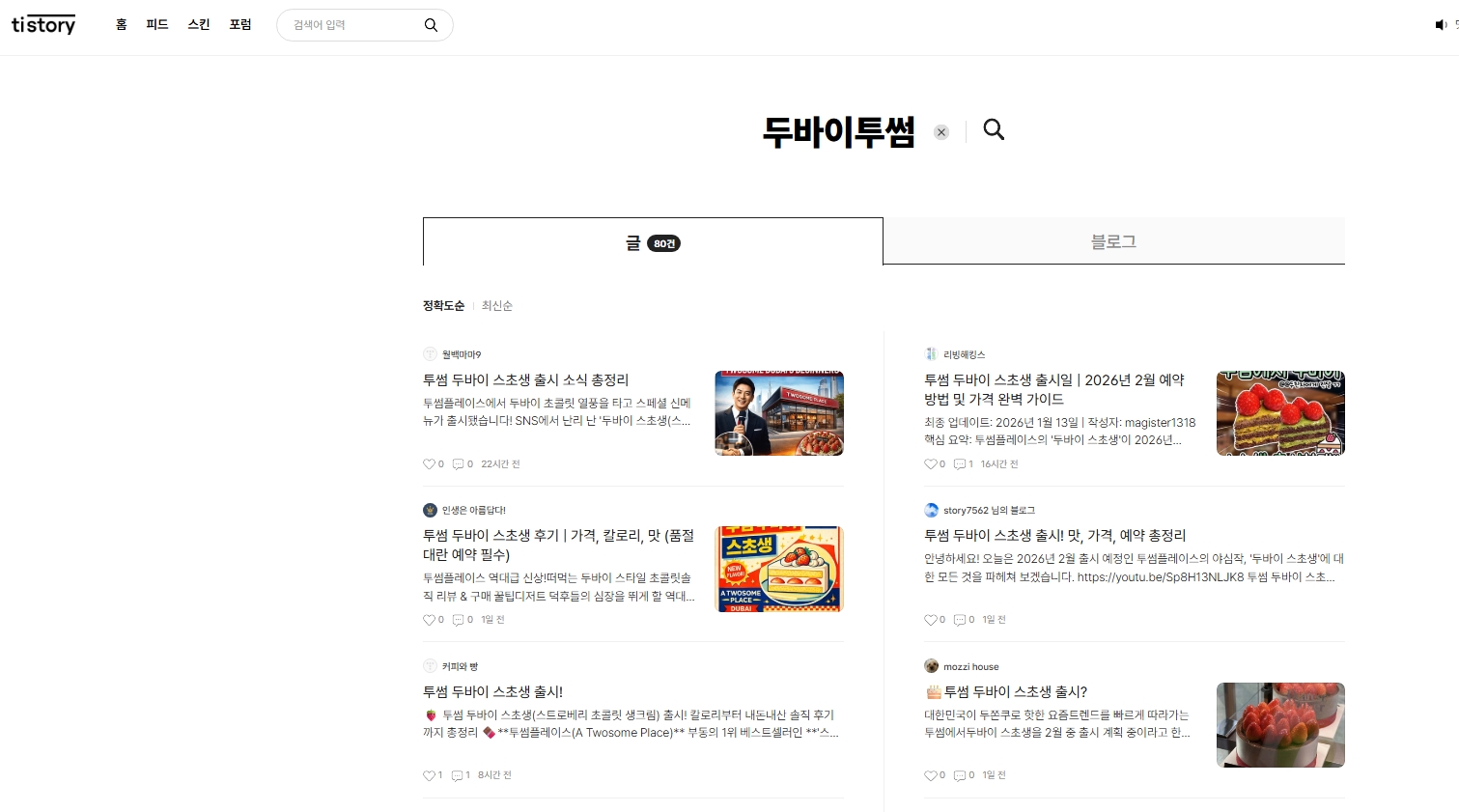The image size is (1459, 812).
Task: Open comments on 맛, 가격, 예약 총정리 post
Action: click(x=959, y=620)
